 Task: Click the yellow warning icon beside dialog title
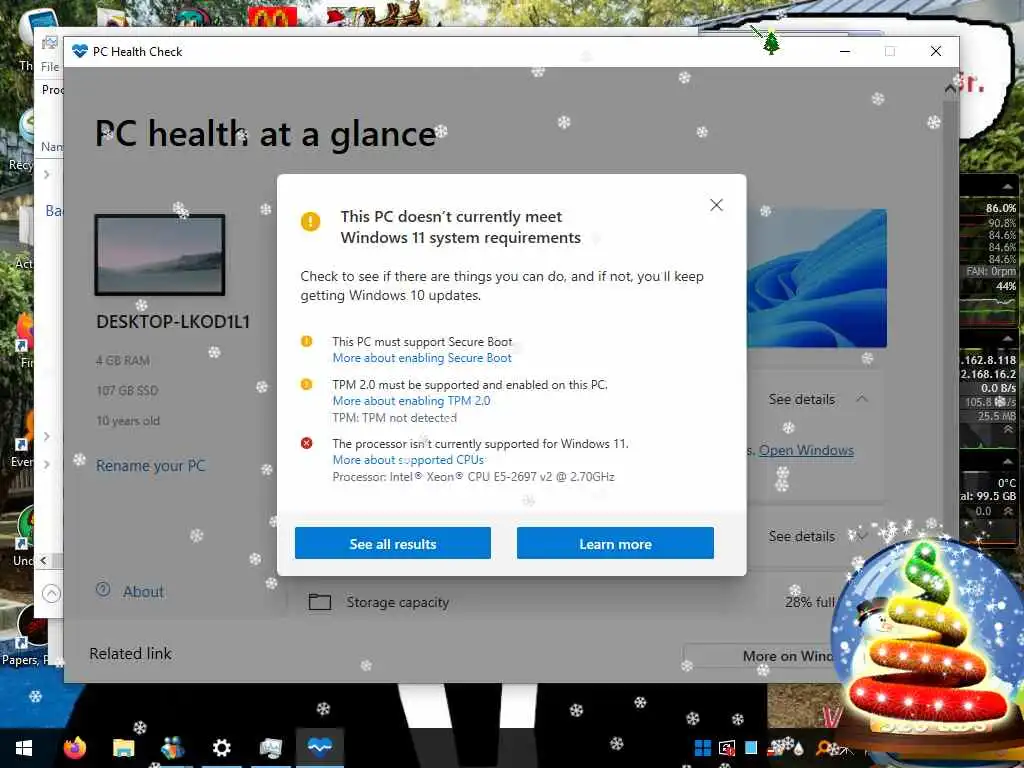[x=310, y=221]
